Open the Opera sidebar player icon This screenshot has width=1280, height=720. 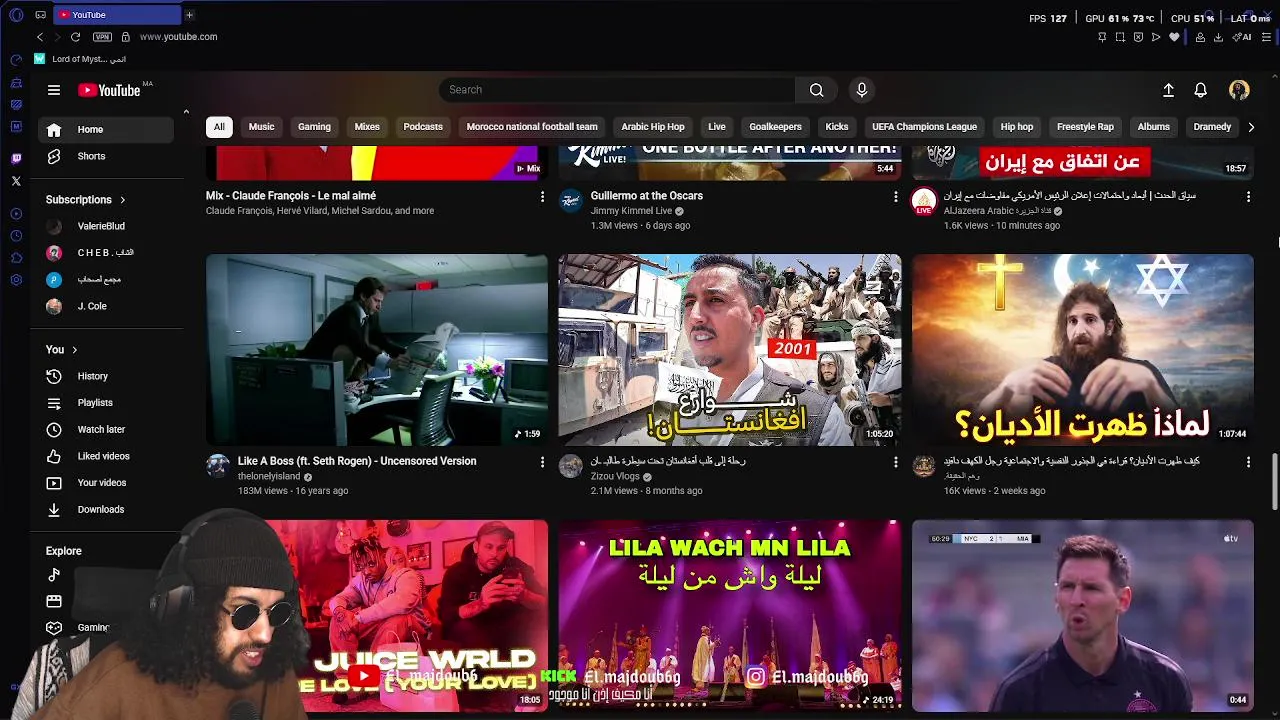pos(16,214)
